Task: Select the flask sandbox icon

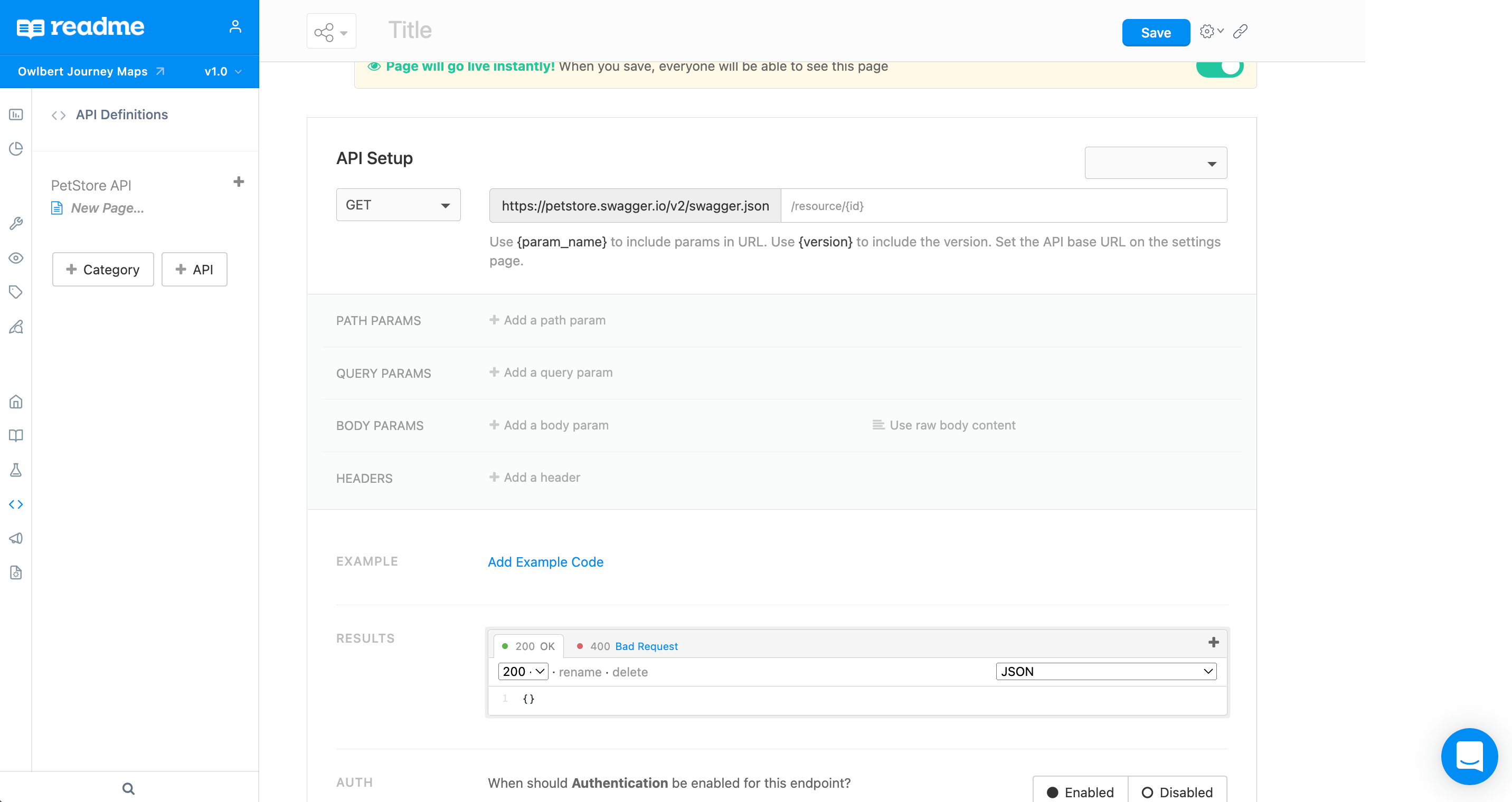Action: point(16,470)
